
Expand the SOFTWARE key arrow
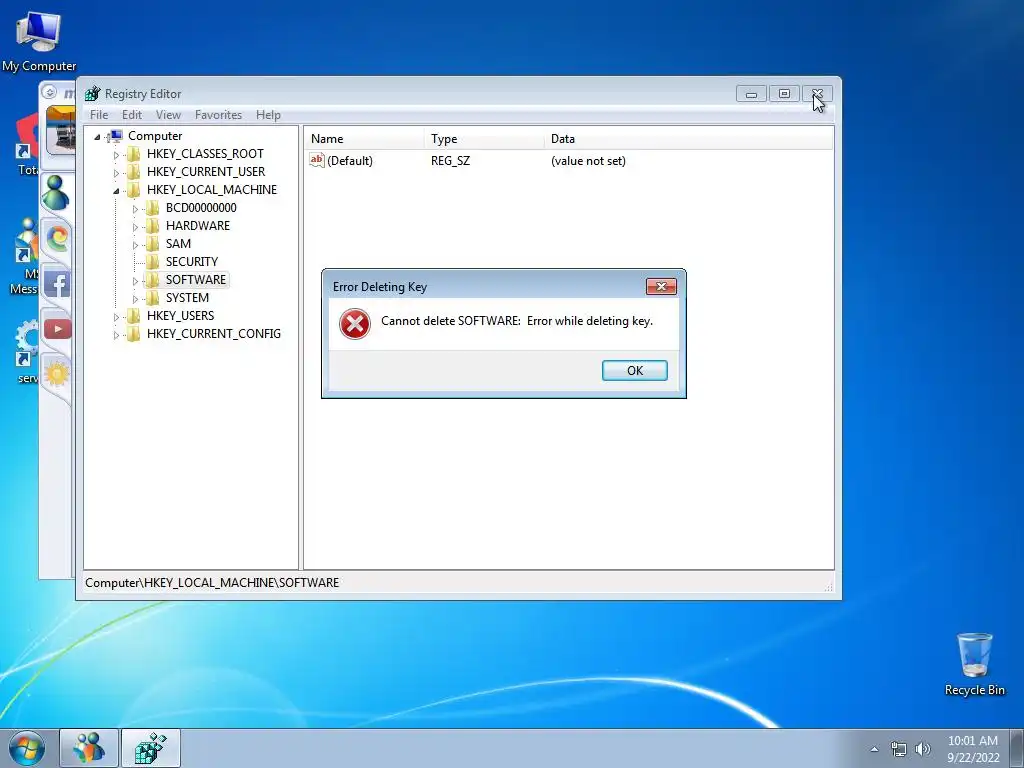135,281
